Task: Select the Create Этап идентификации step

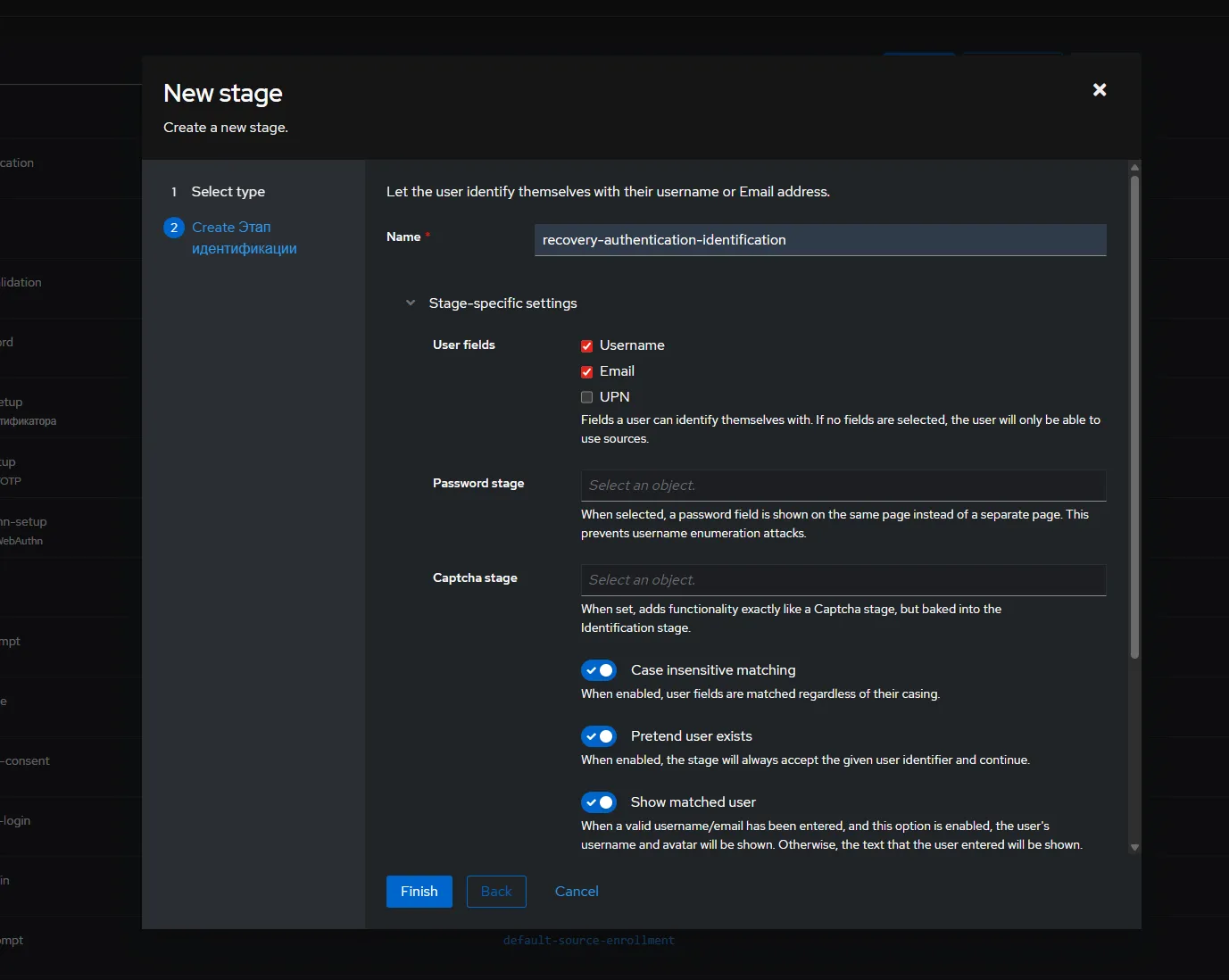Action: (x=244, y=238)
